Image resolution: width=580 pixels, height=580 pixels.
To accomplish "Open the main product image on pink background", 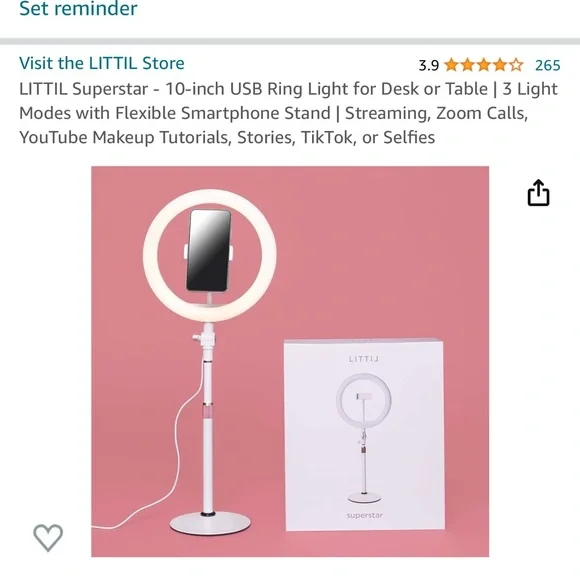I will [290, 361].
